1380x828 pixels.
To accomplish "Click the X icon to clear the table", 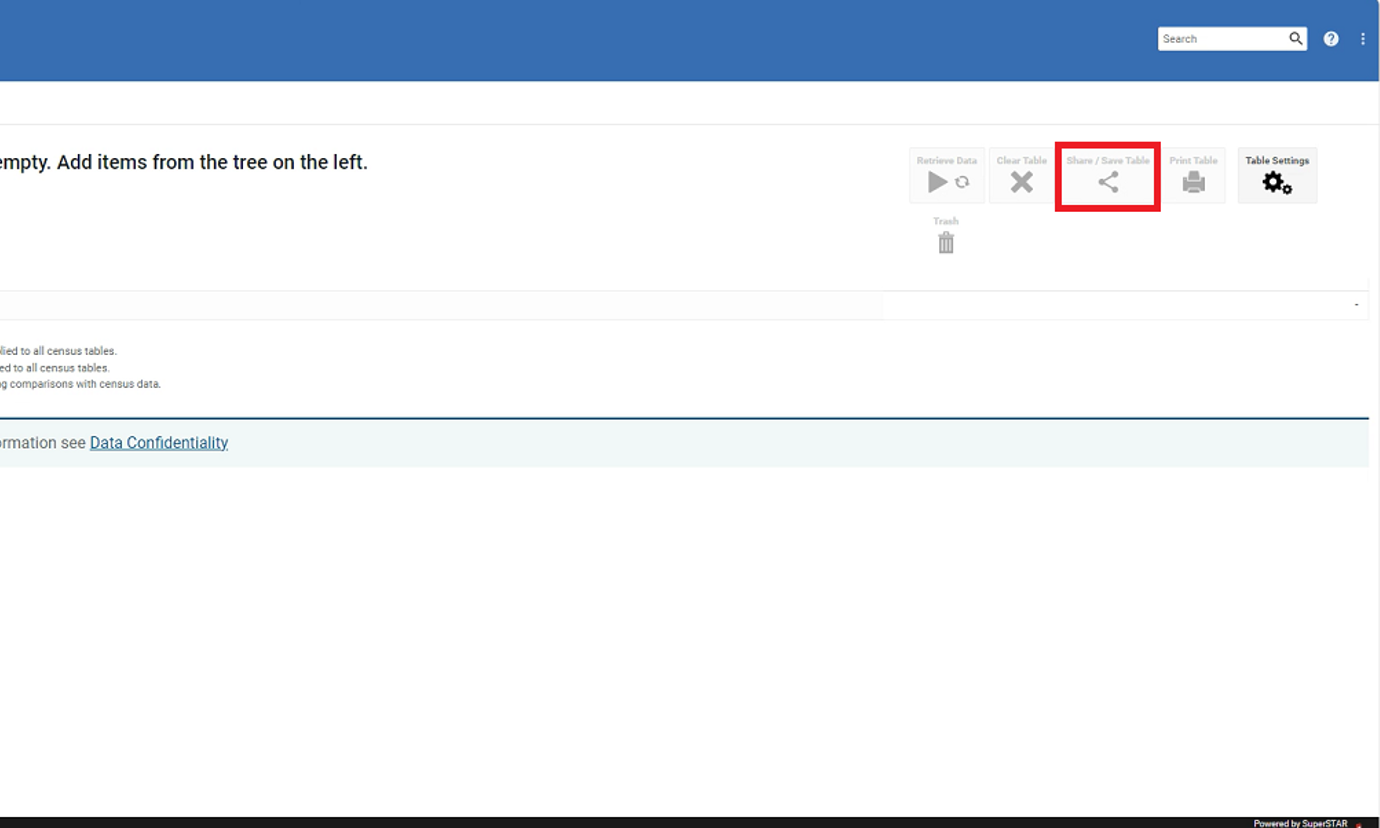I will (1021, 182).
